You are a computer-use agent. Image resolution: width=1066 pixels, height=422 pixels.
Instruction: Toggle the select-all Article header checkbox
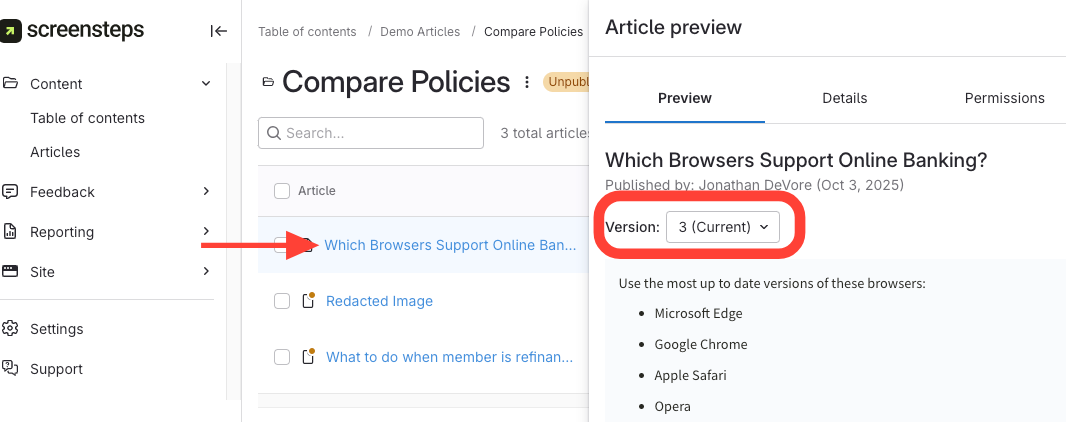pos(282,191)
